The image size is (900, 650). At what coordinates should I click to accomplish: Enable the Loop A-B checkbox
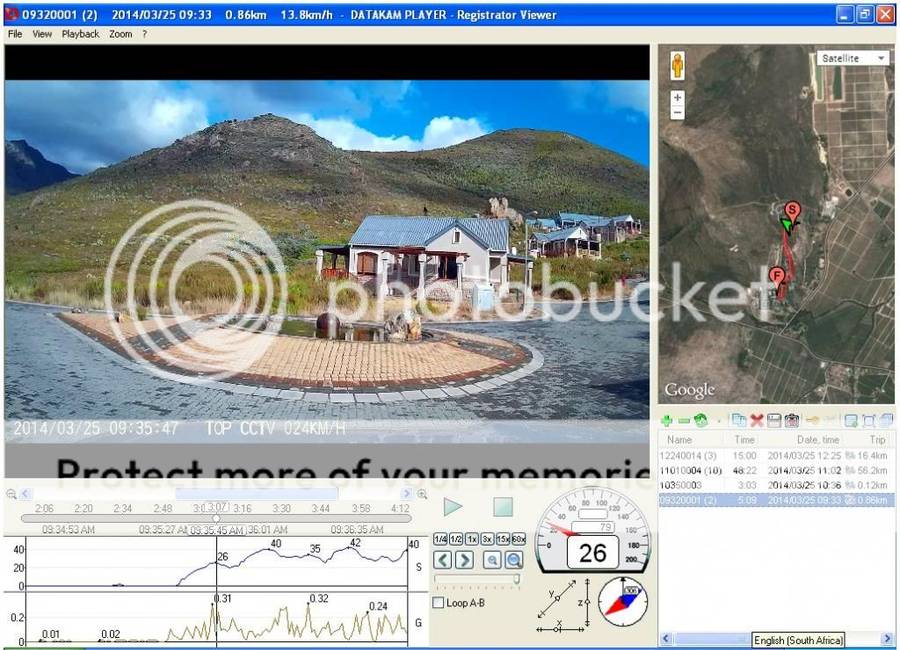(x=438, y=603)
